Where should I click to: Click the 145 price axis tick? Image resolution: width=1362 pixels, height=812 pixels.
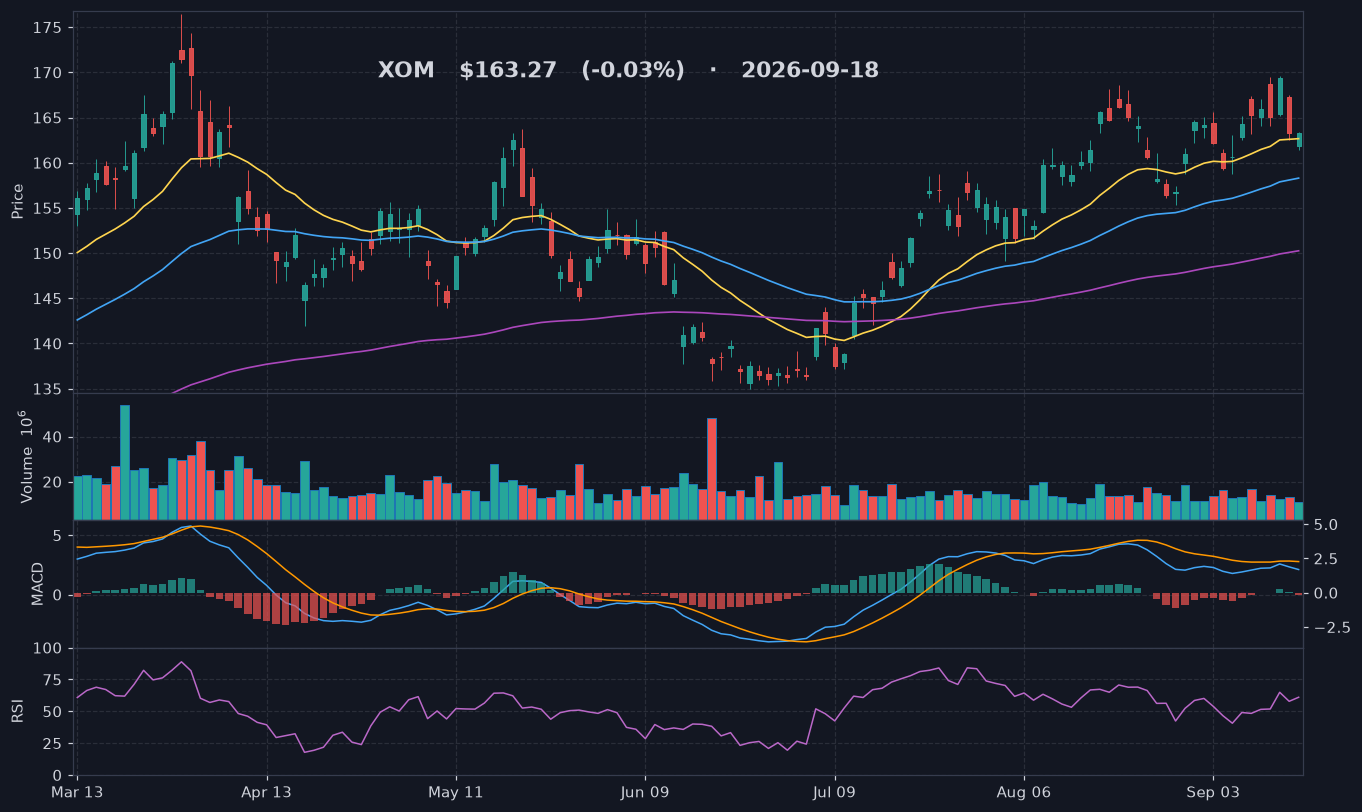[x=47, y=299]
